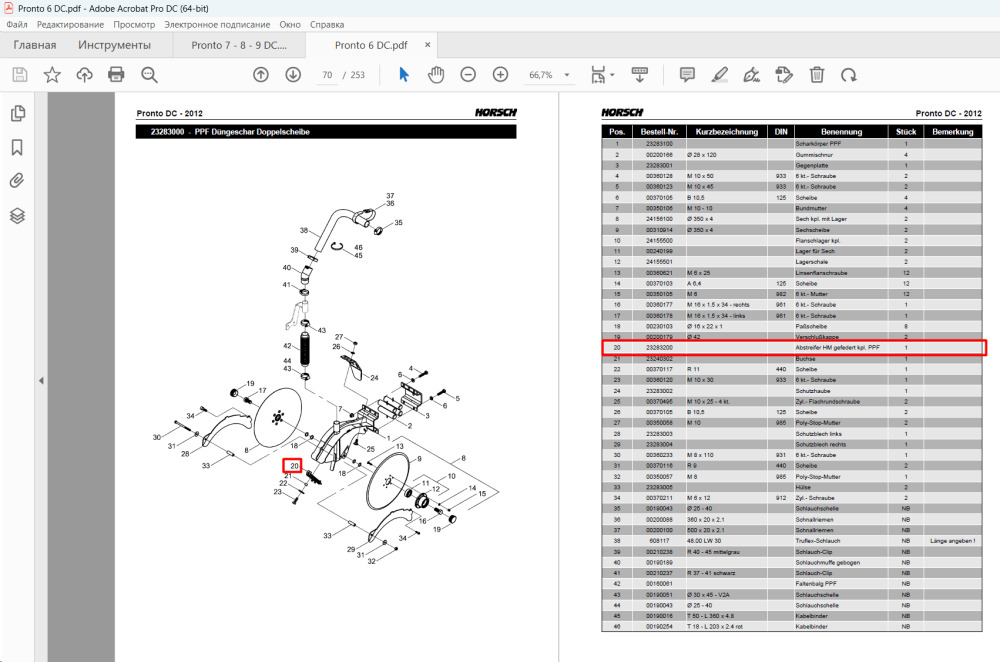
Task: Open the attachments paperclip panel
Action: [x=17, y=180]
